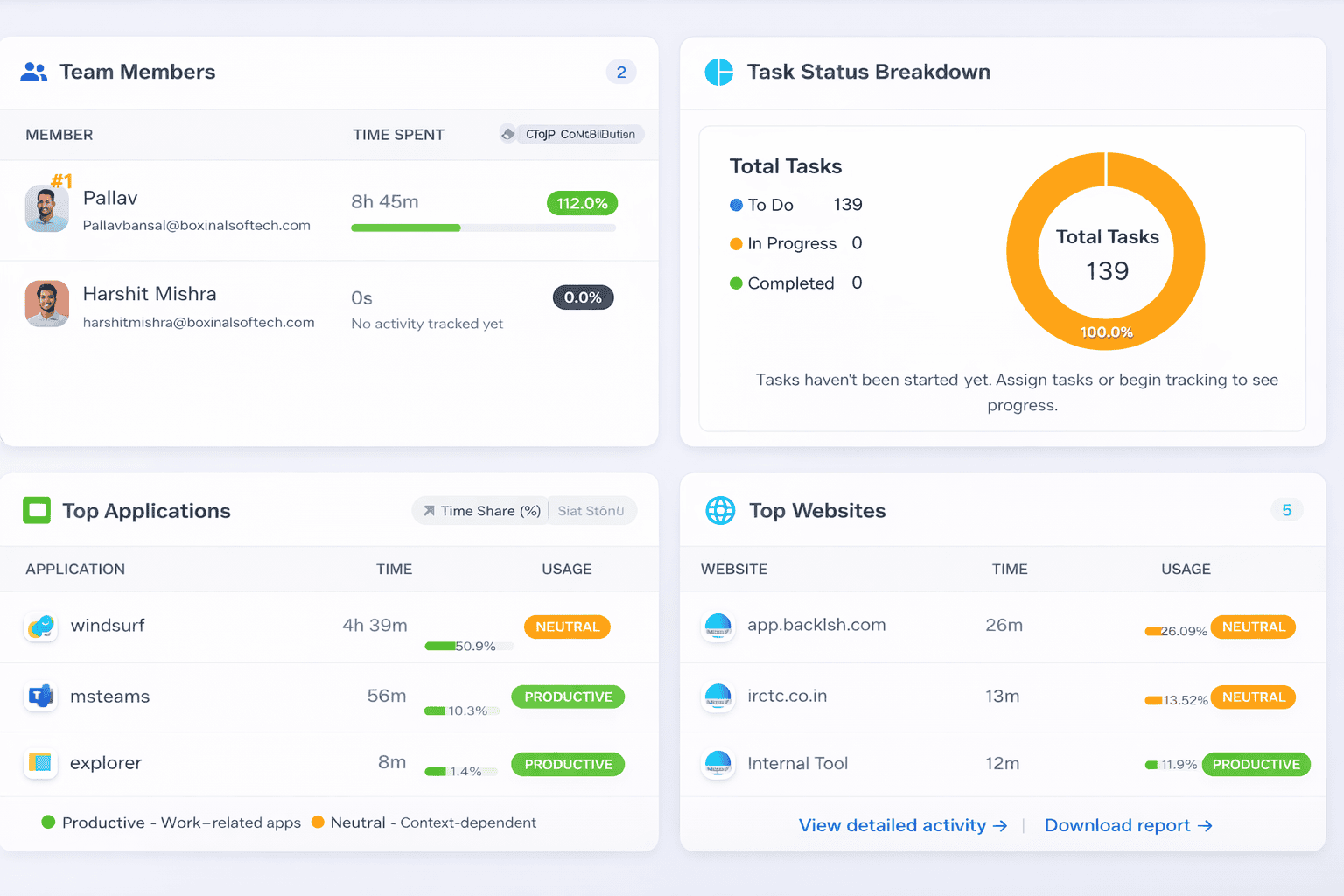Click the Top Applications green square icon

click(37, 510)
